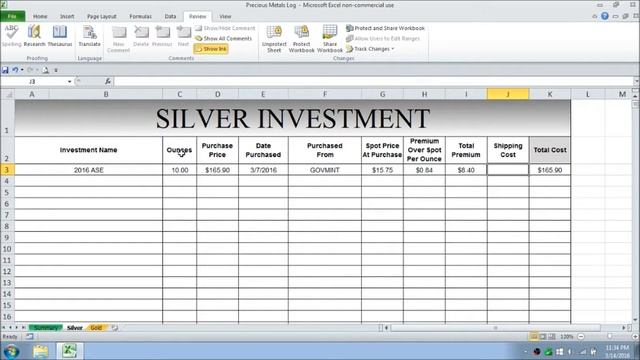The image size is (640, 360).
Task: Click Show All Comments
Action: (x=223, y=38)
